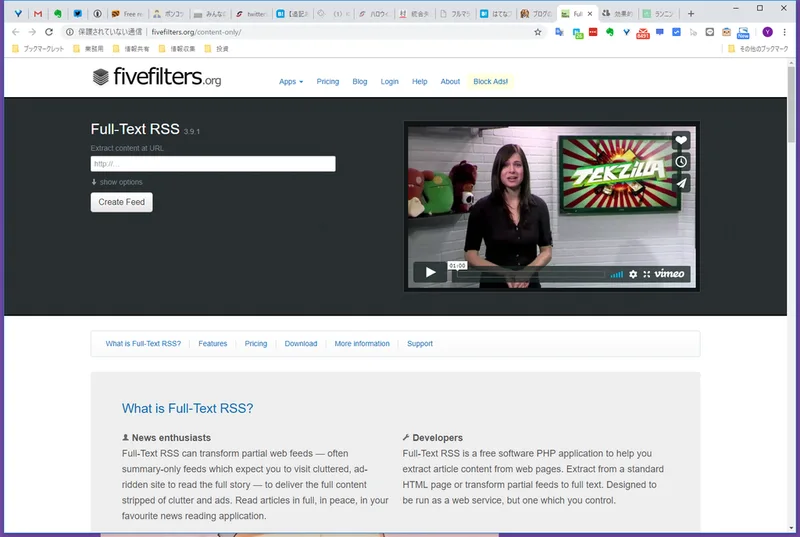Click the Vimeo logo in player

pyautogui.click(x=669, y=274)
